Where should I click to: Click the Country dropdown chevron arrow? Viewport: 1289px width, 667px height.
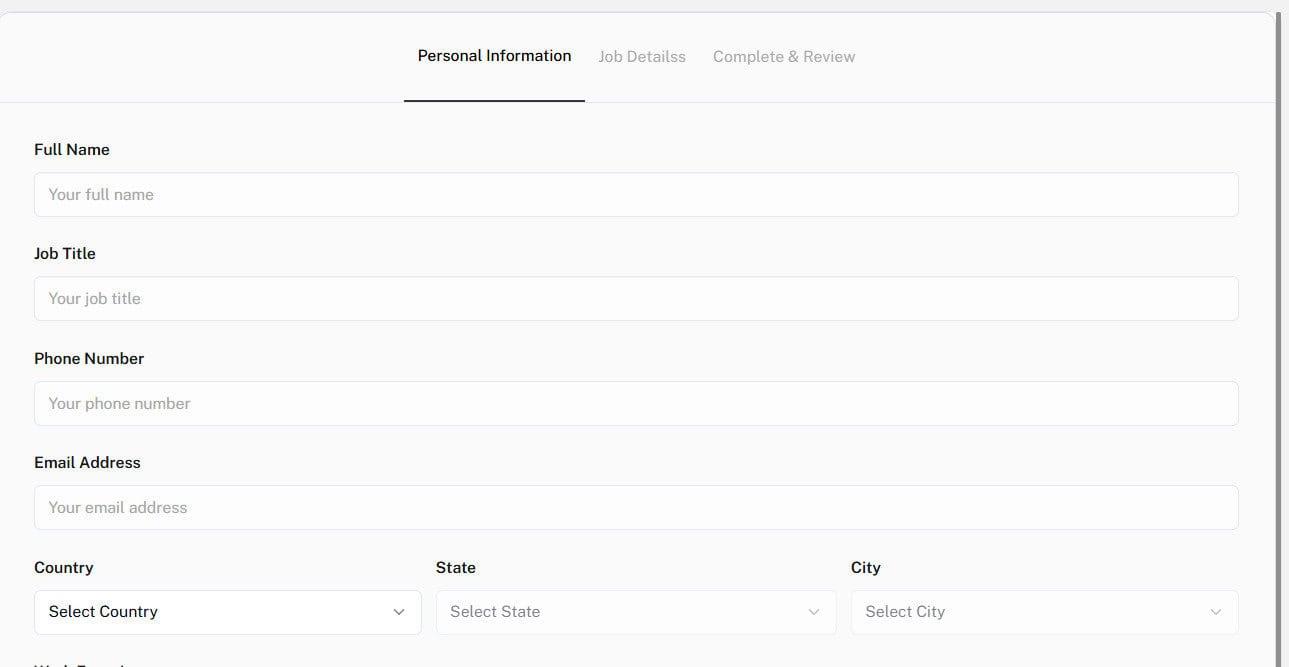pyautogui.click(x=399, y=612)
